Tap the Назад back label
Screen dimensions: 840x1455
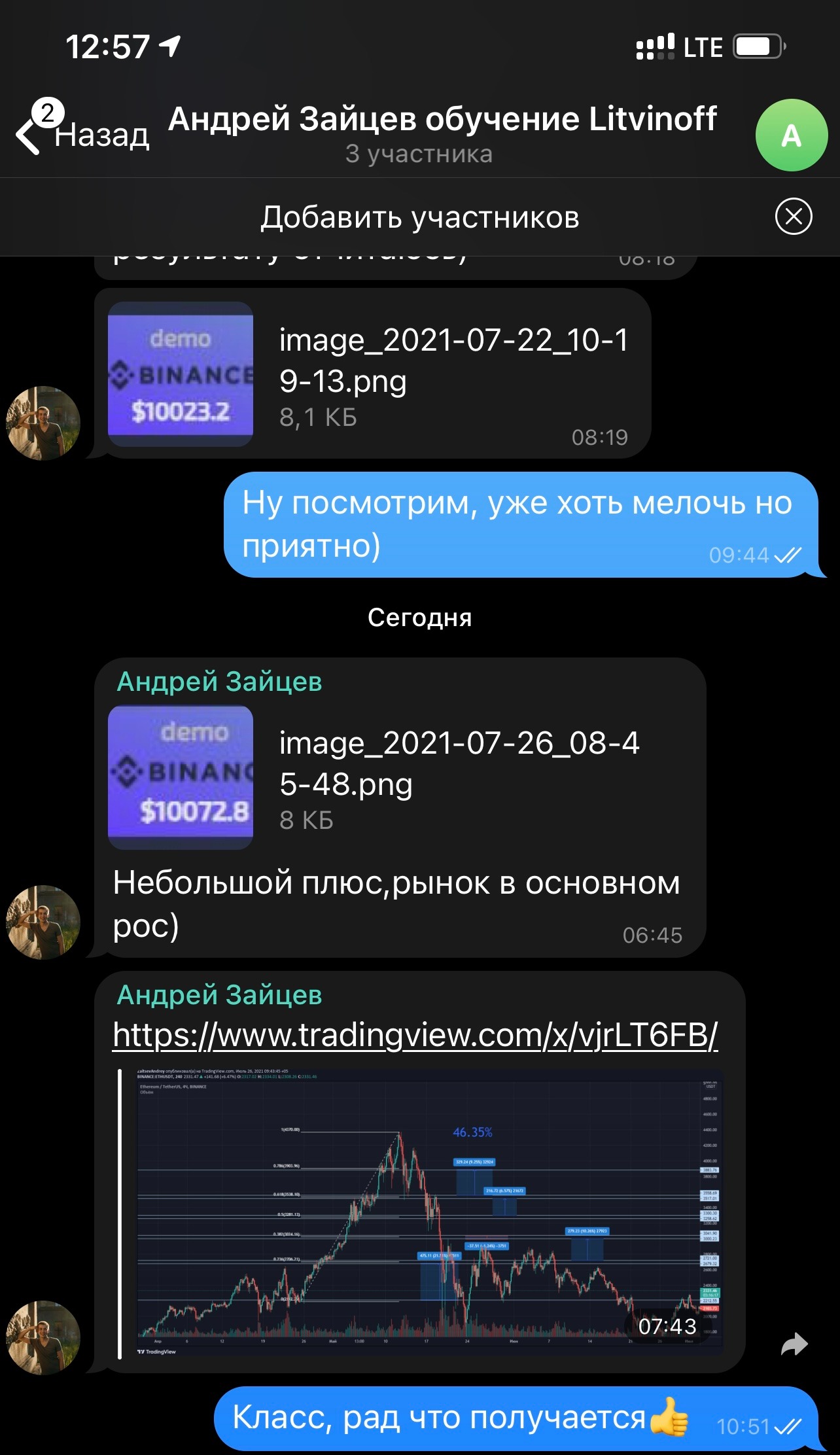[x=102, y=135]
